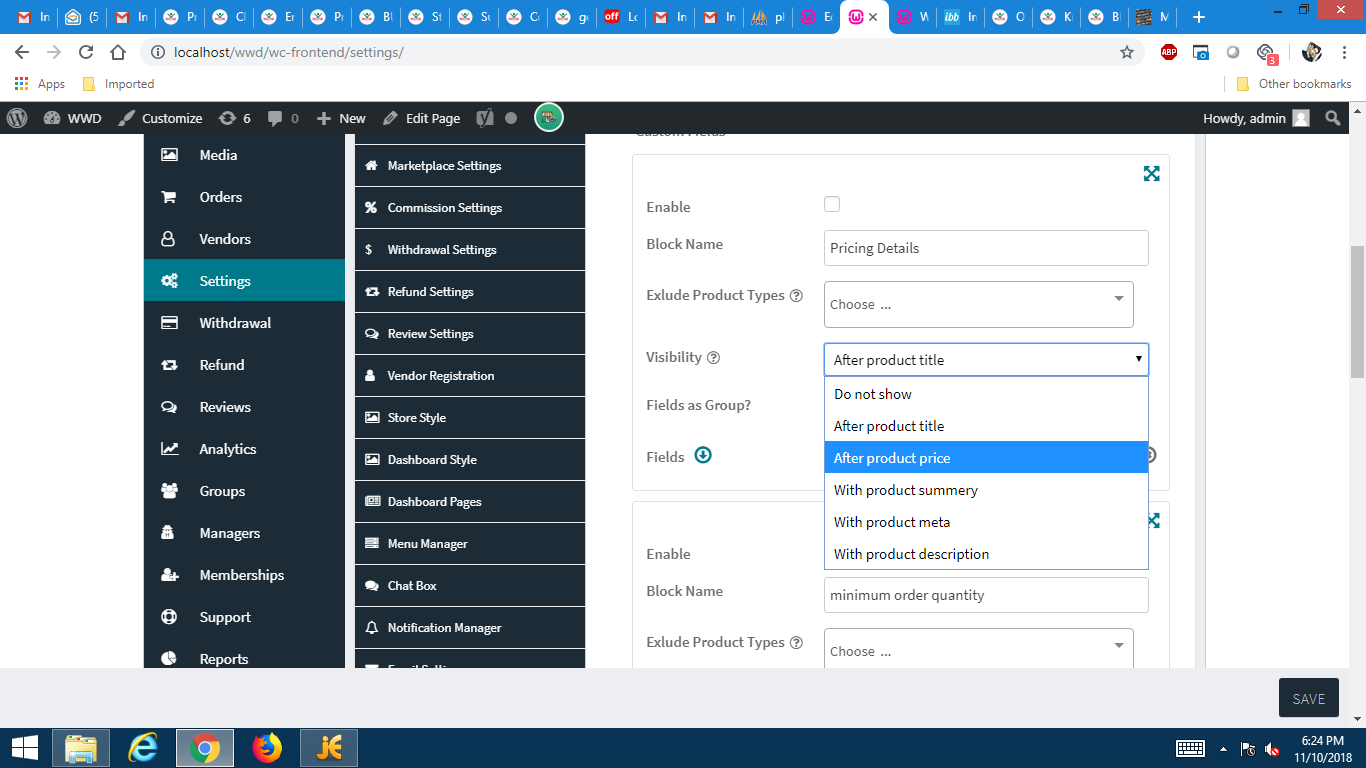The height and width of the screenshot is (768, 1366).
Task: Select the Vendors person icon
Action: coord(170,239)
